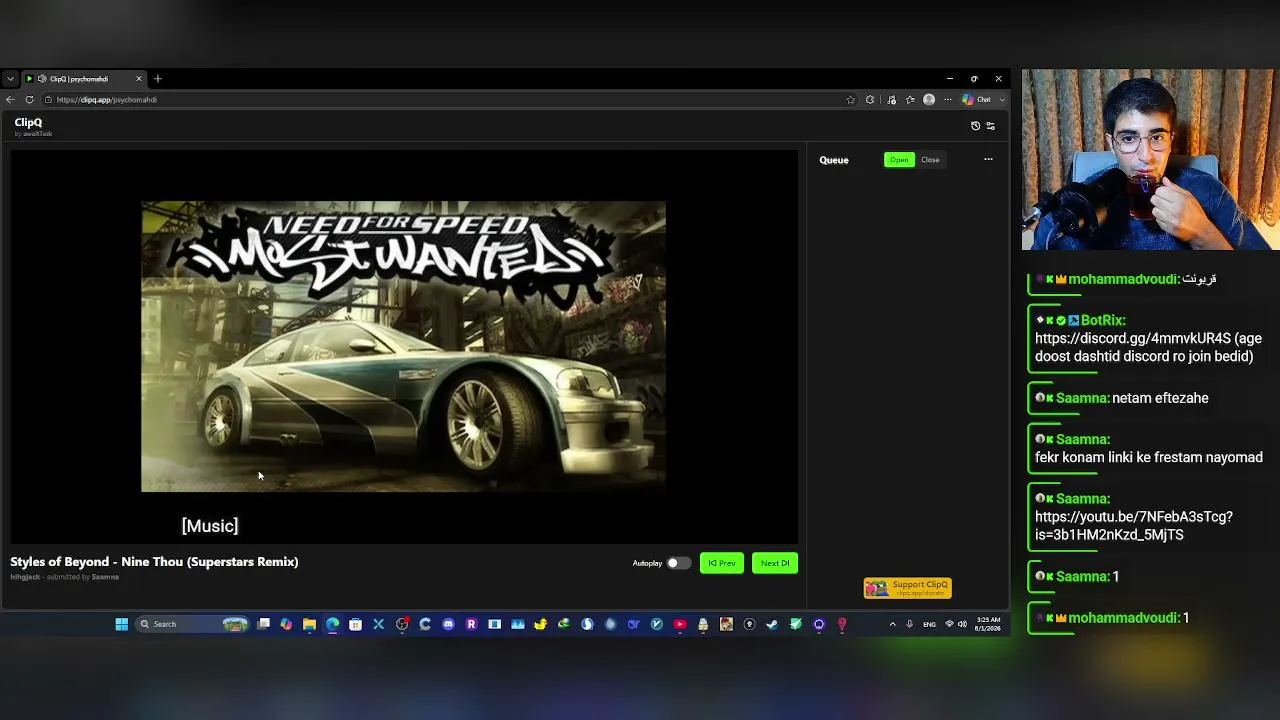Click the submitter name Saamna under the title

pos(105,577)
